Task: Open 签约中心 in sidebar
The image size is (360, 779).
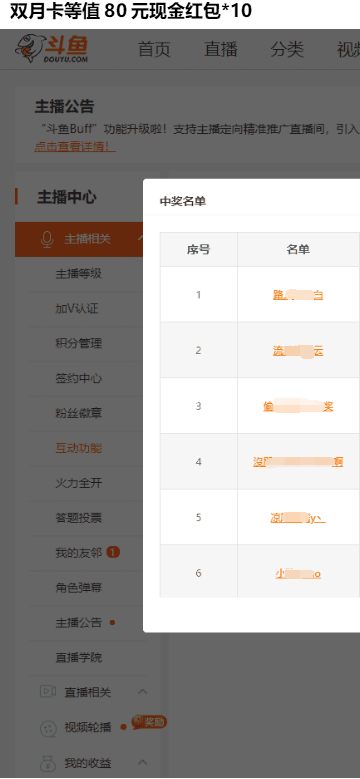Action: point(78,378)
